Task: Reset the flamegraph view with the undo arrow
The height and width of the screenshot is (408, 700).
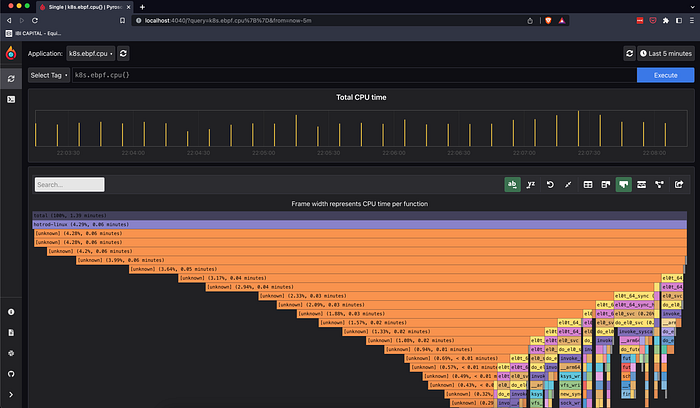Action: tap(550, 184)
